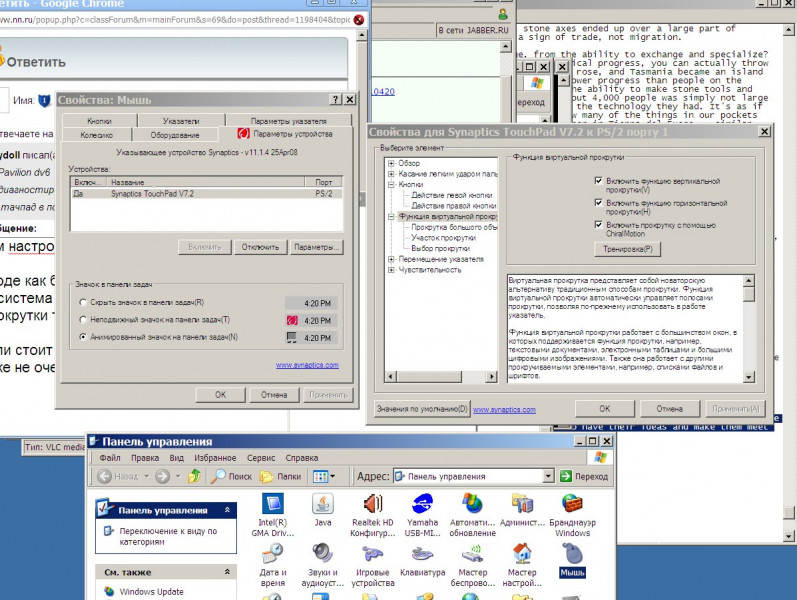Switch to Оборудование tab
This screenshot has height=600, width=797.
pyautogui.click(x=175, y=135)
